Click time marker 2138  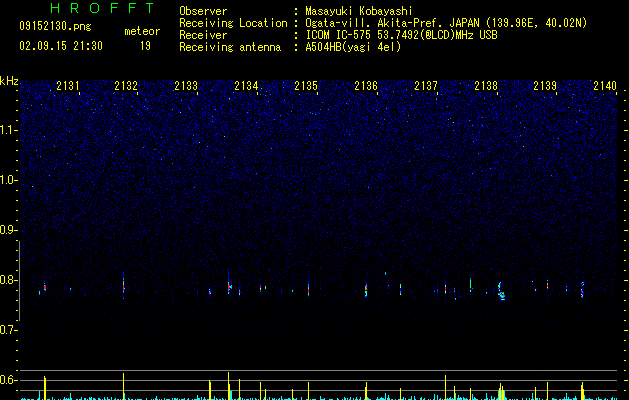[x=486, y=86]
